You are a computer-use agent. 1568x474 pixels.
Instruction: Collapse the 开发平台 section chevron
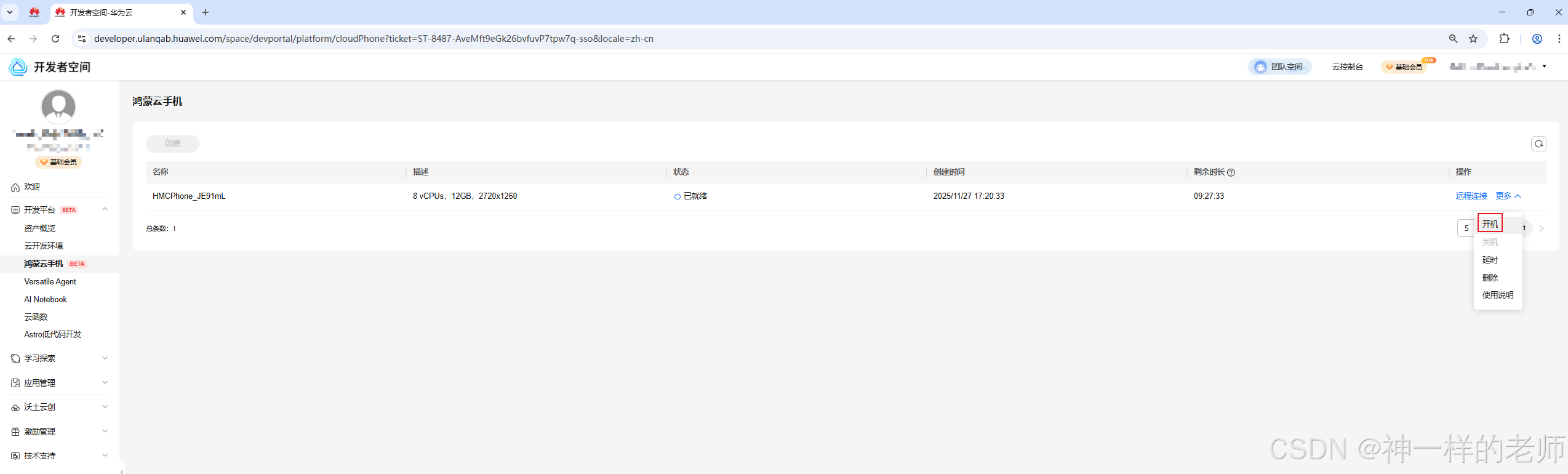click(x=105, y=209)
